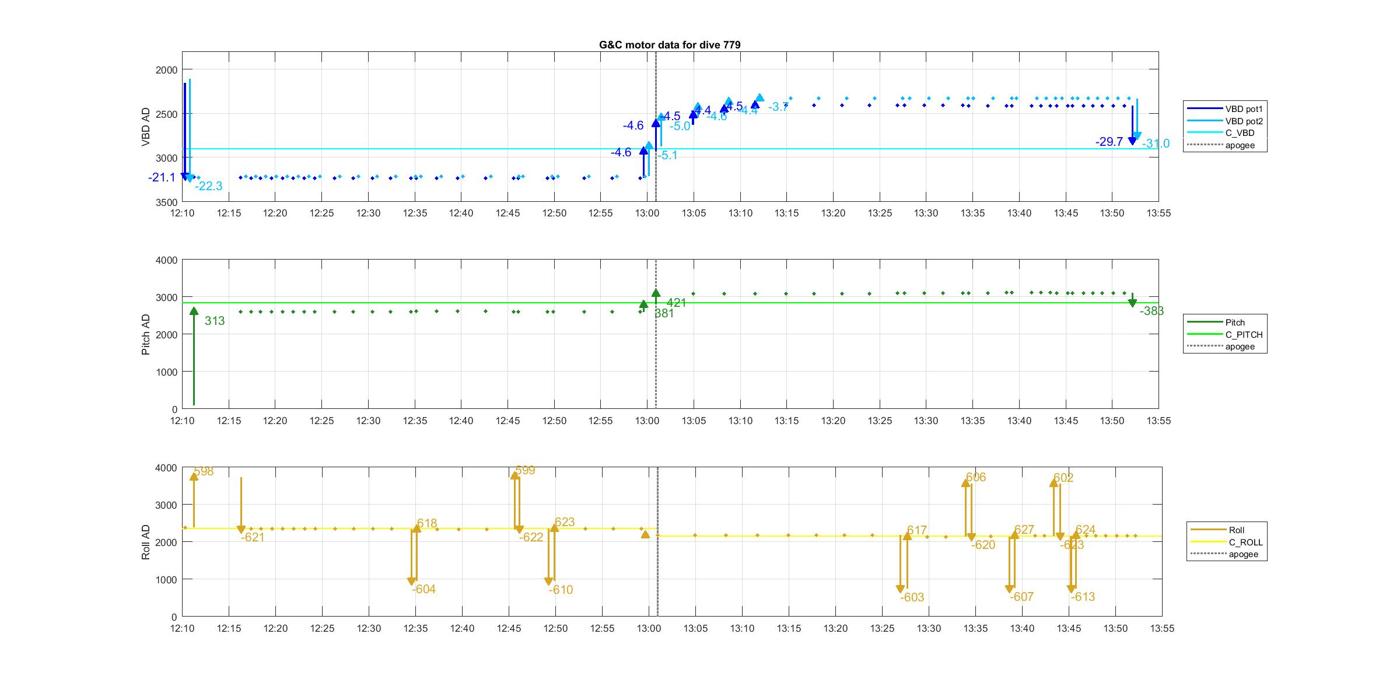Screen dimensions: 1400x693
Task: Click the '-5.1' VBD annotation
Action: [667, 155]
